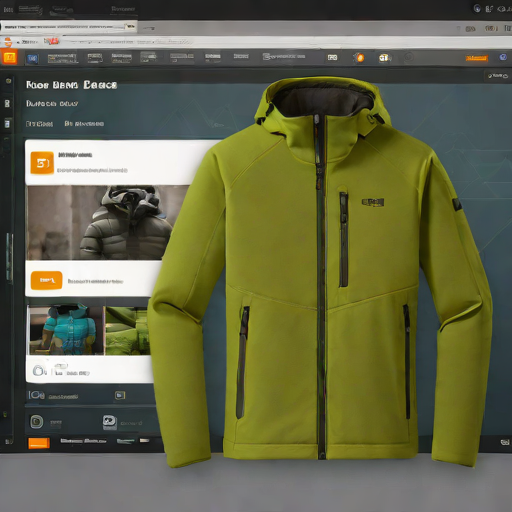Click the orange favicon on the browser tab row
The width and height of the screenshot is (512, 512).
click(x=7, y=42)
